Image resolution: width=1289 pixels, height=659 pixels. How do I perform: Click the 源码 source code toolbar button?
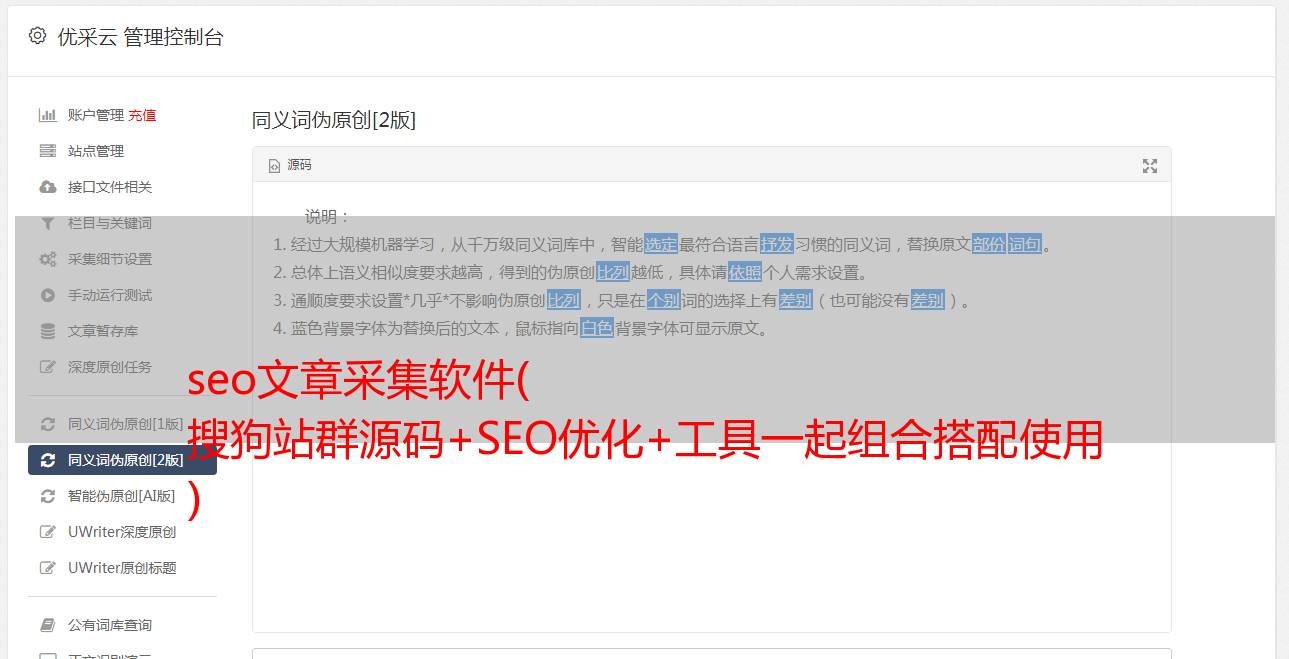coord(290,165)
